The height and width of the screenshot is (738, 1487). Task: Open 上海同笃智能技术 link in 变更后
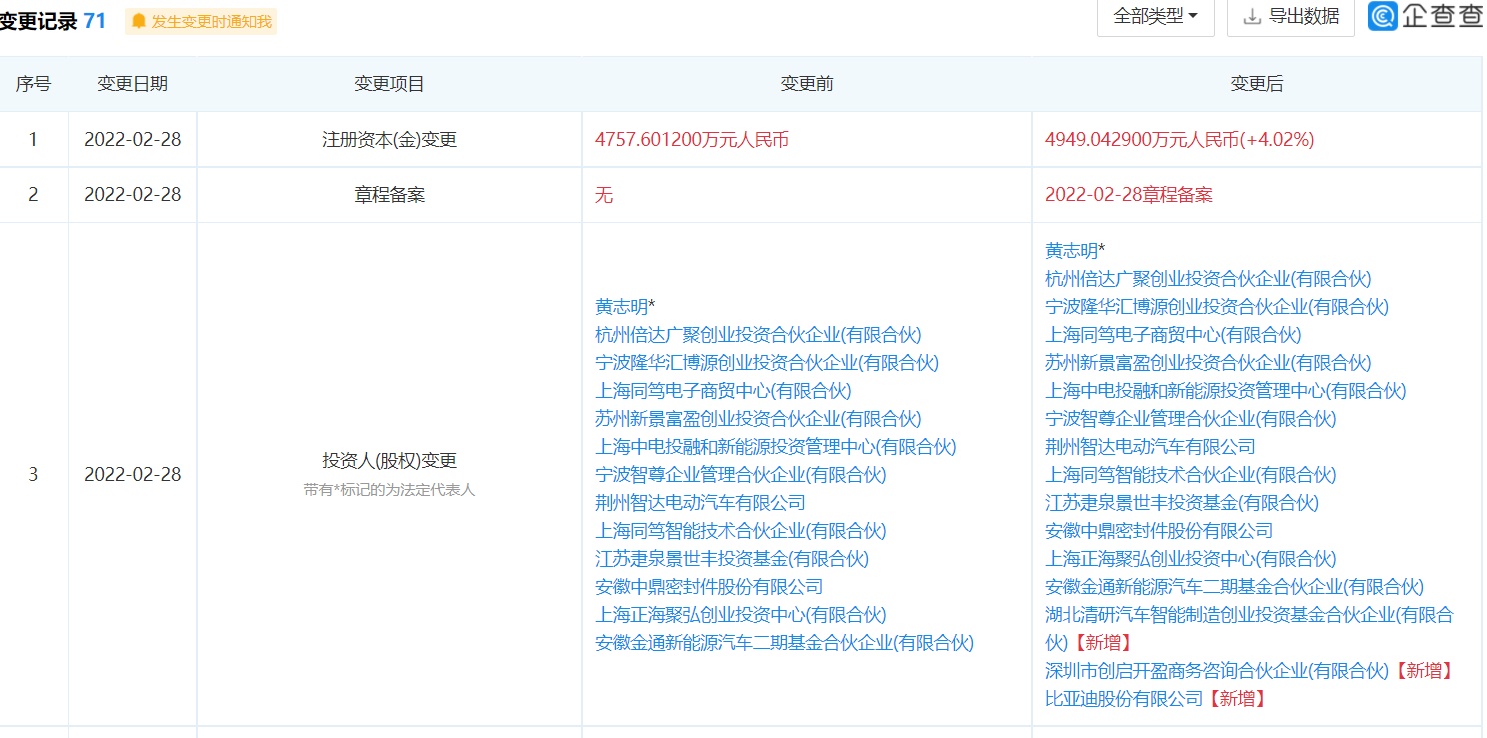point(1190,475)
